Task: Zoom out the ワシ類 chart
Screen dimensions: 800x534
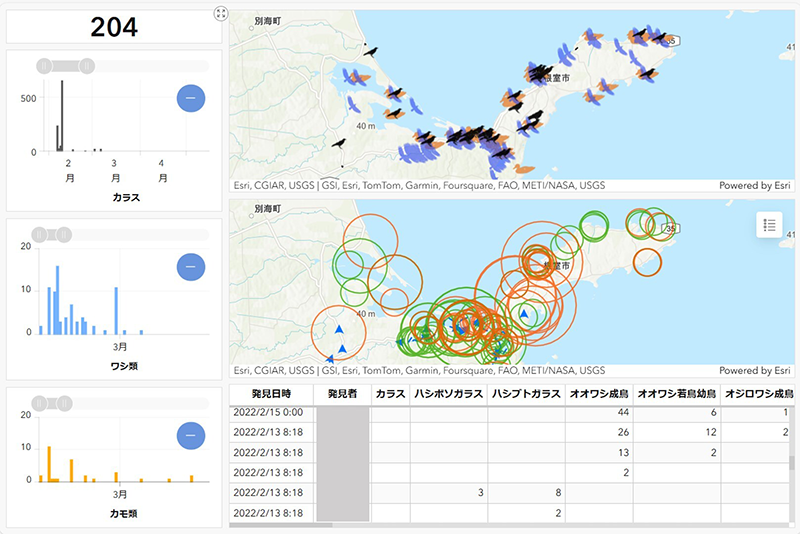Action: pyautogui.click(x=192, y=267)
